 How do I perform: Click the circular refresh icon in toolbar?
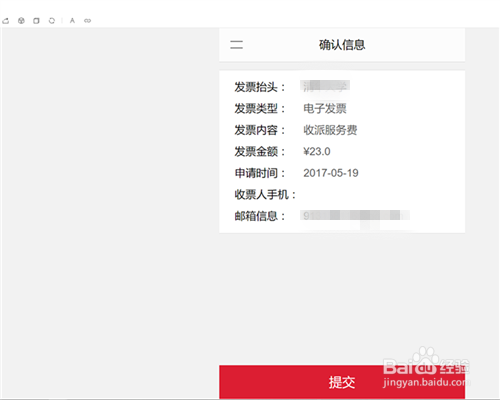coord(52,21)
